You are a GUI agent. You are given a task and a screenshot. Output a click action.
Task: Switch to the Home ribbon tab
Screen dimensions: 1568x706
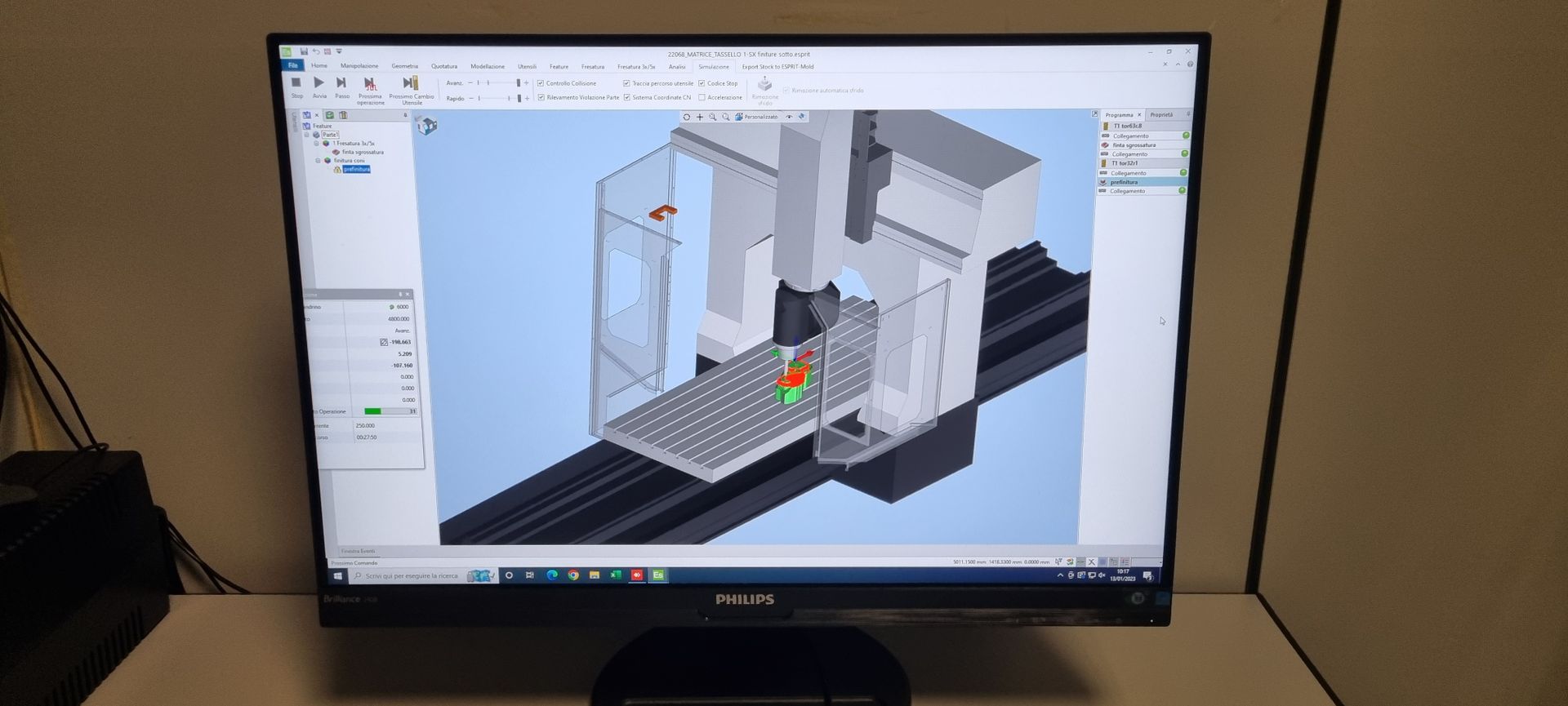point(319,66)
